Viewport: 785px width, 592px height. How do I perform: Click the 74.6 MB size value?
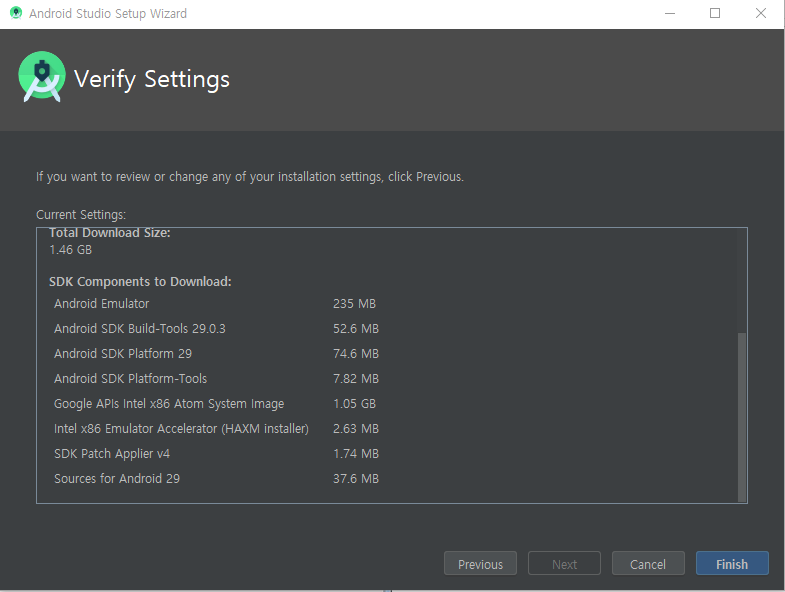(x=356, y=354)
